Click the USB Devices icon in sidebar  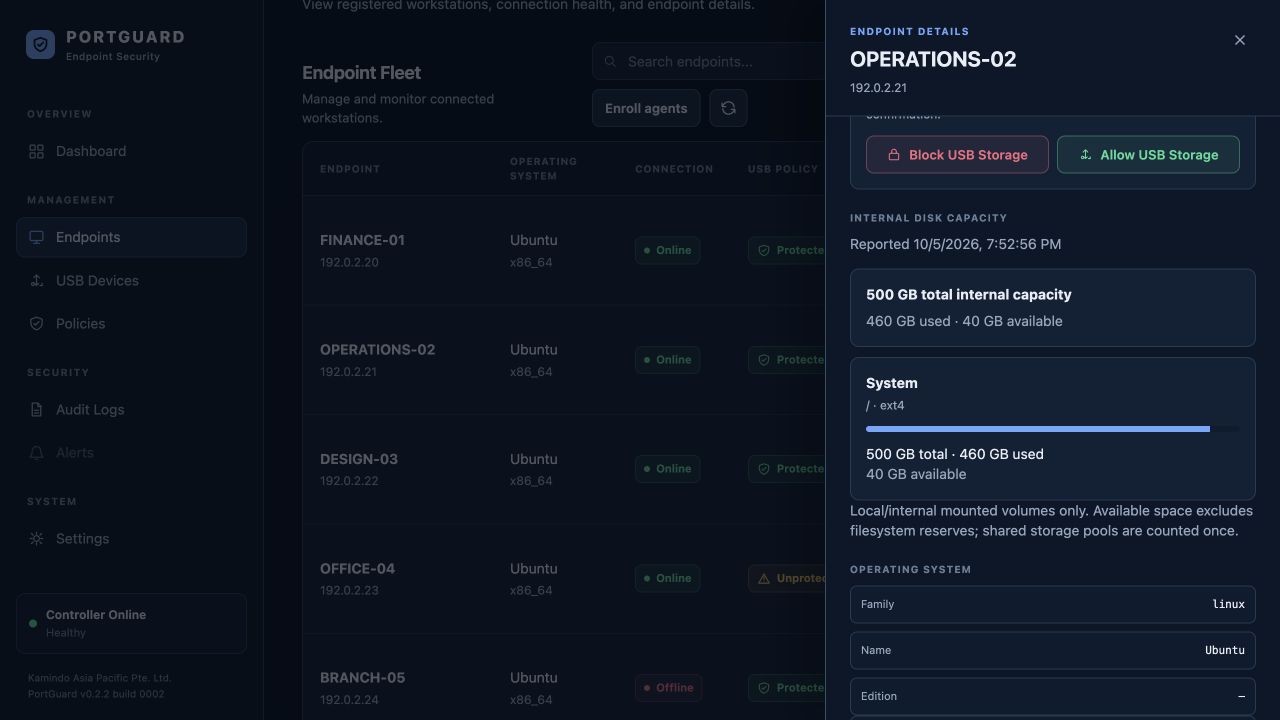(x=36, y=281)
